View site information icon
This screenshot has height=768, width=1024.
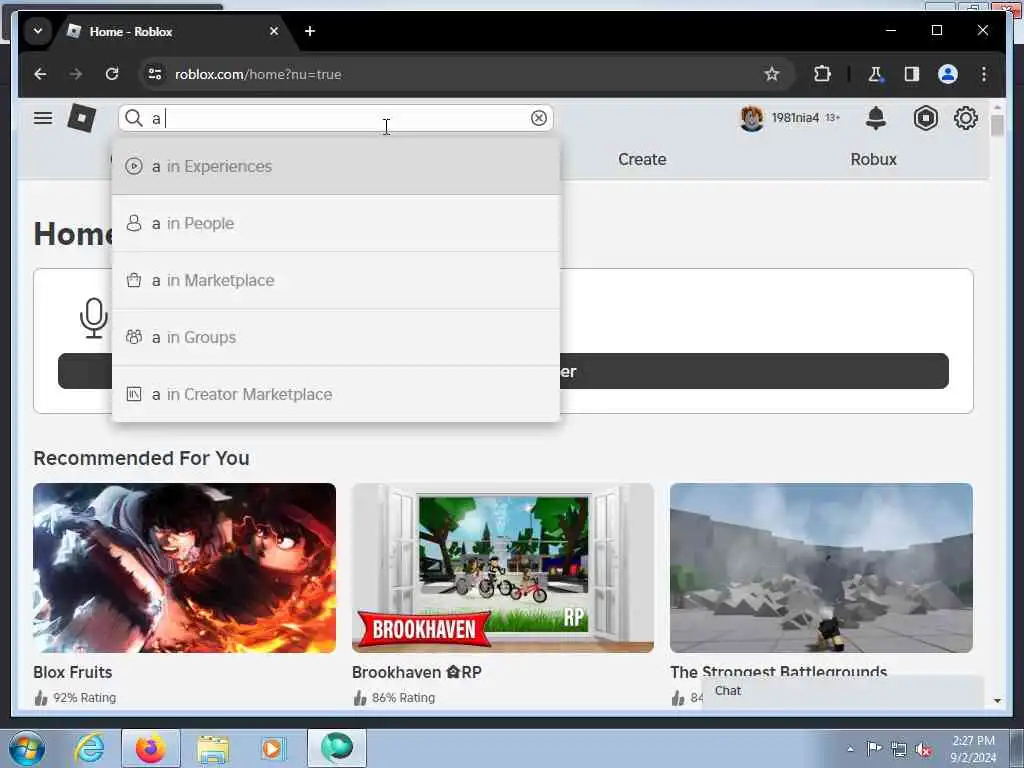[155, 74]
